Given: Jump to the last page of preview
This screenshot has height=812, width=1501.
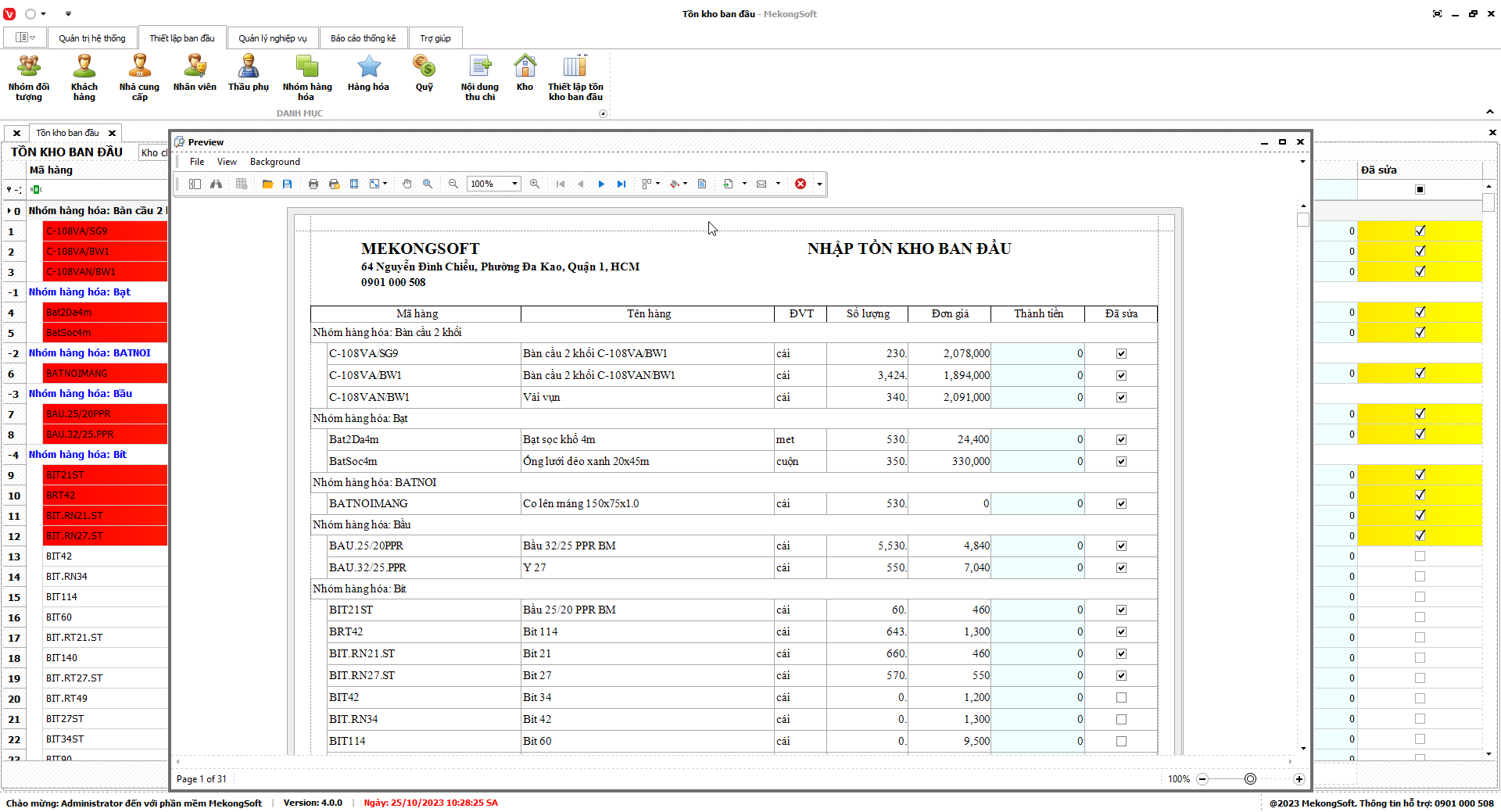Looking at the screenshot, I should (622, 184).
